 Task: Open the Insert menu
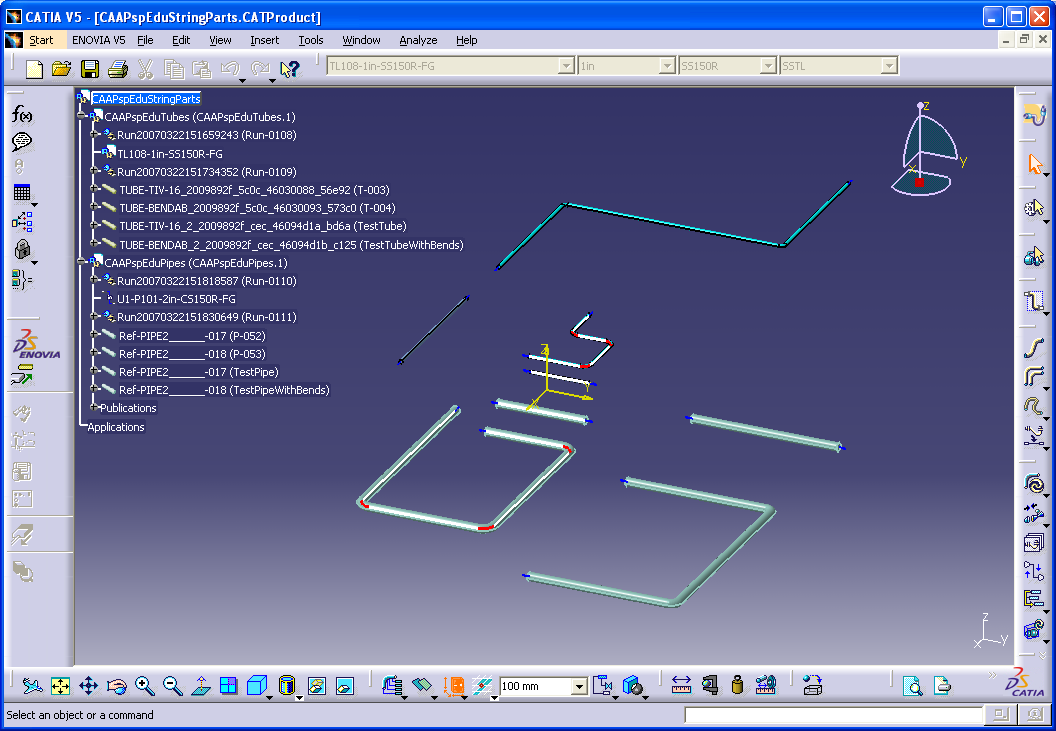click(264, 40)
